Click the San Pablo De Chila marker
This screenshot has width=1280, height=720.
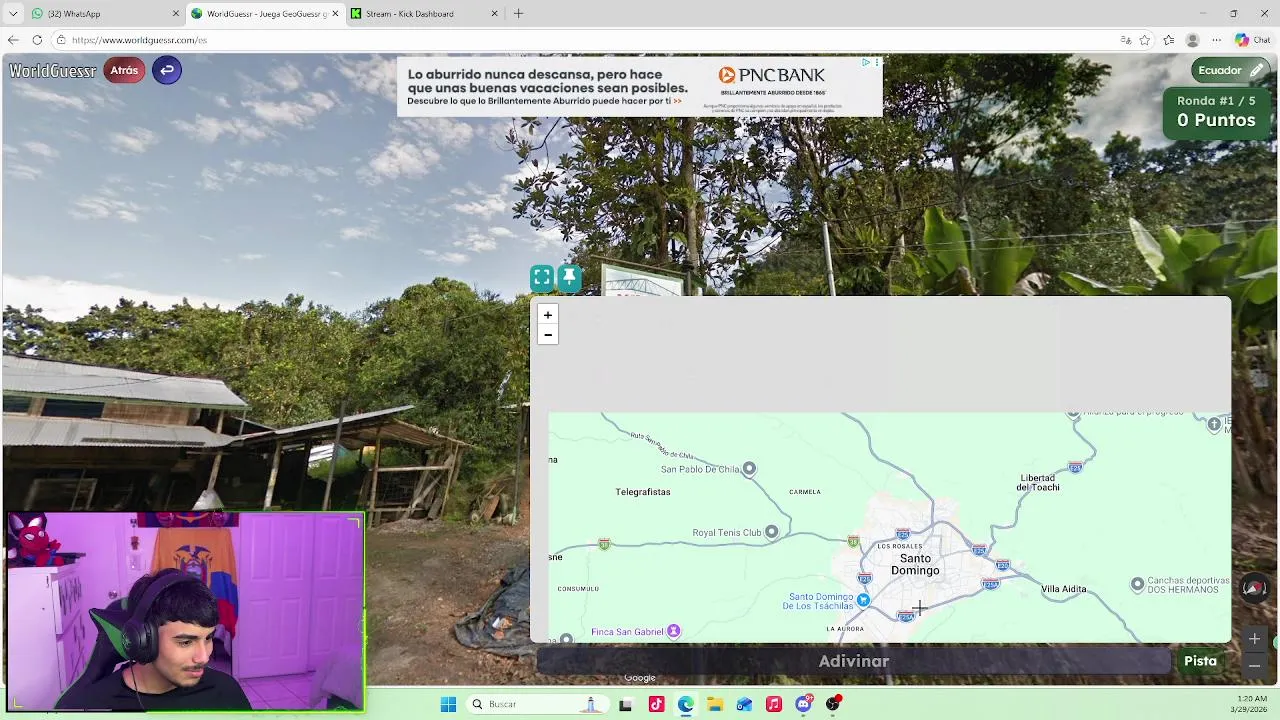pos(749,468)
